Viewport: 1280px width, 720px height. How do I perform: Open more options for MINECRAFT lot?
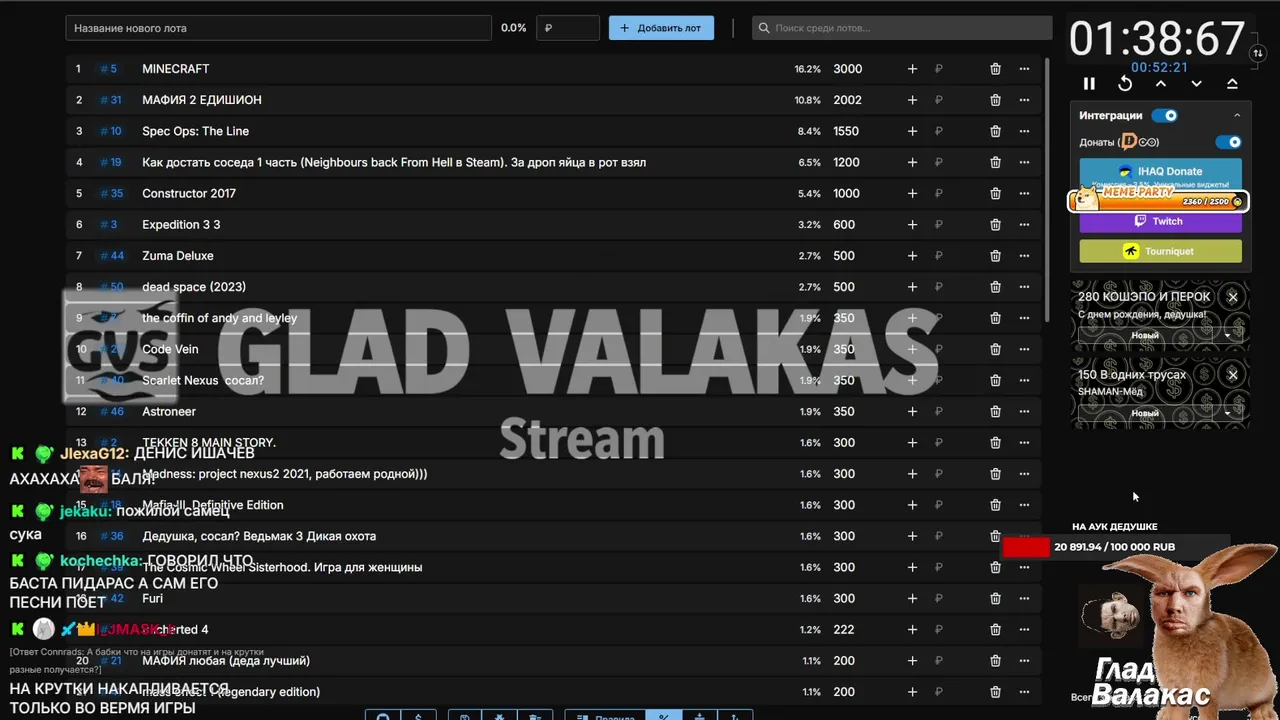pos(1024,69)
